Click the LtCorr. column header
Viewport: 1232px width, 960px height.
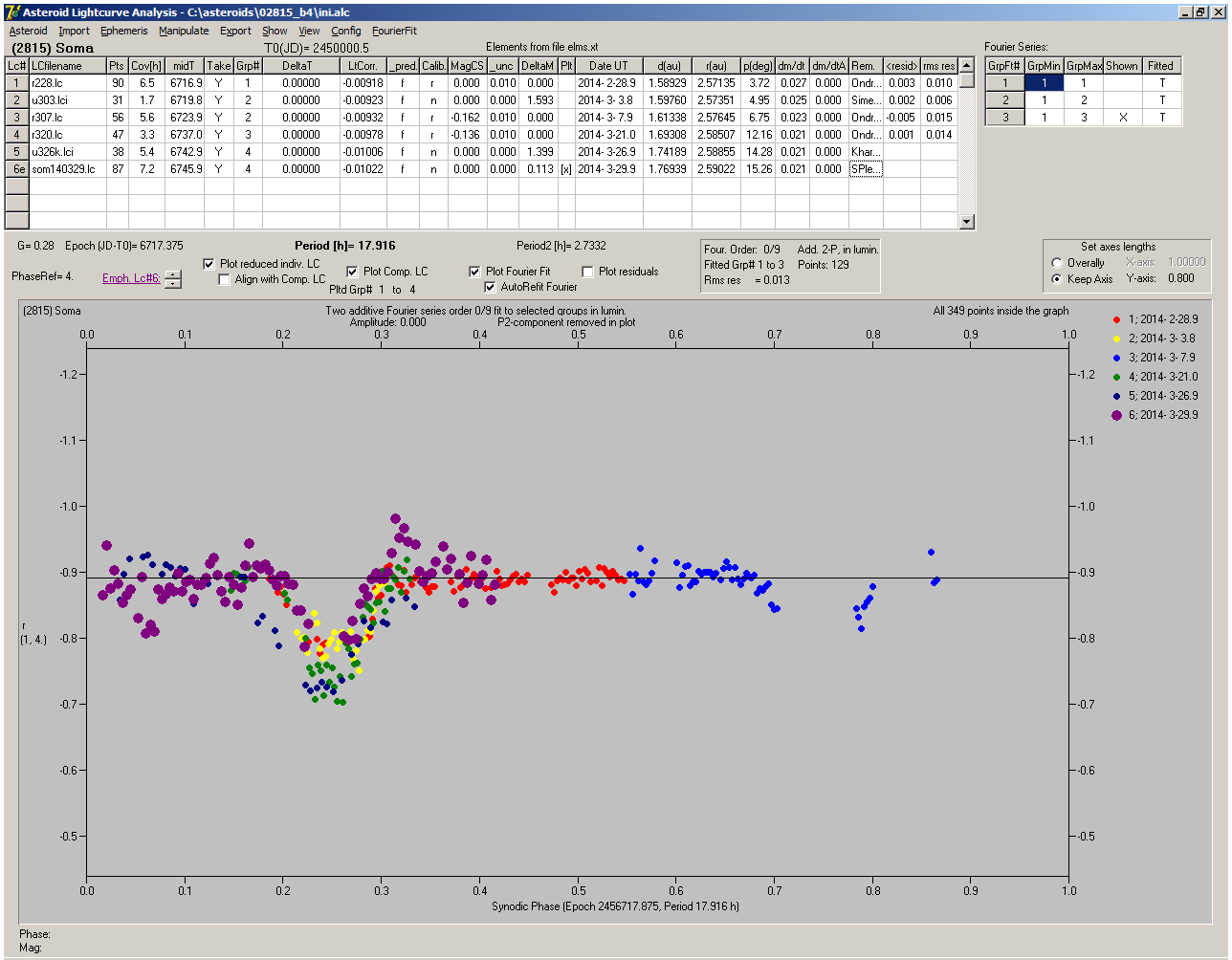click(x=363, y=66)
